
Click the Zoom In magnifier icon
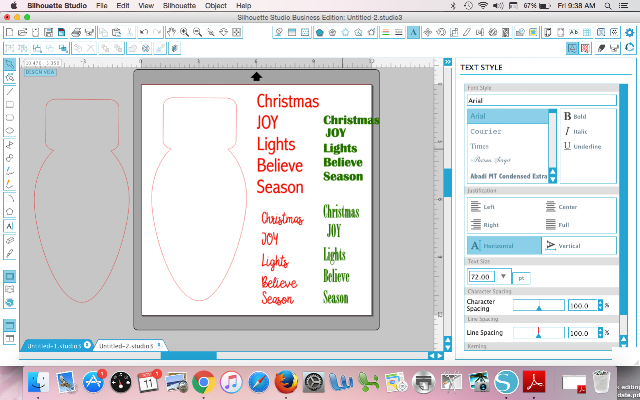(x=184, y=32)
